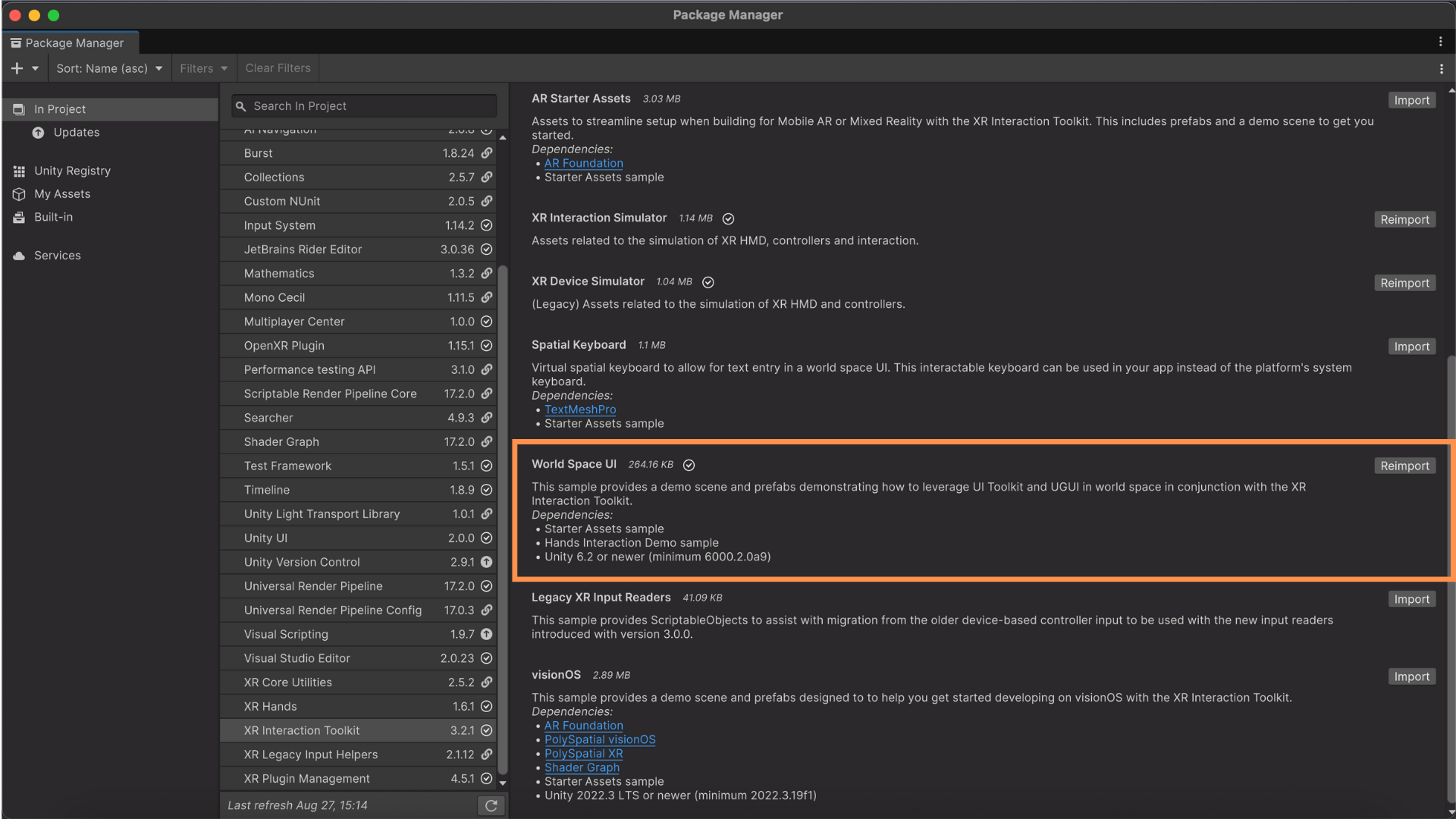Open Services in the sidebar
The width and height of the screenshot is (1456, 819).
pos(57,256)
